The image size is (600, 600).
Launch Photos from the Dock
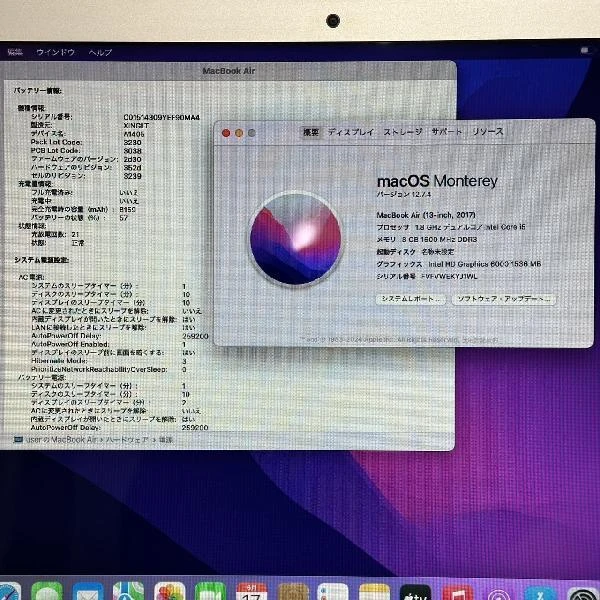point(170,591)
